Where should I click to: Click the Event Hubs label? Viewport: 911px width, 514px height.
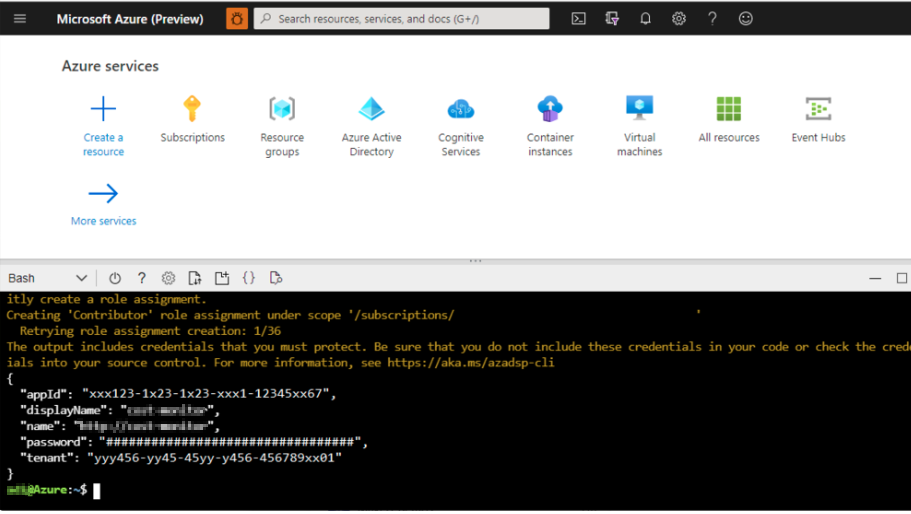coord(818,138)
